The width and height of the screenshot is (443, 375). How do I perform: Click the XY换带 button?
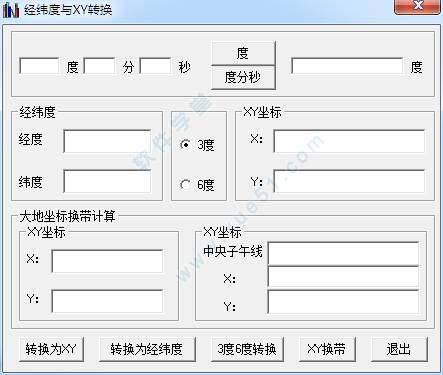[327, 349]
